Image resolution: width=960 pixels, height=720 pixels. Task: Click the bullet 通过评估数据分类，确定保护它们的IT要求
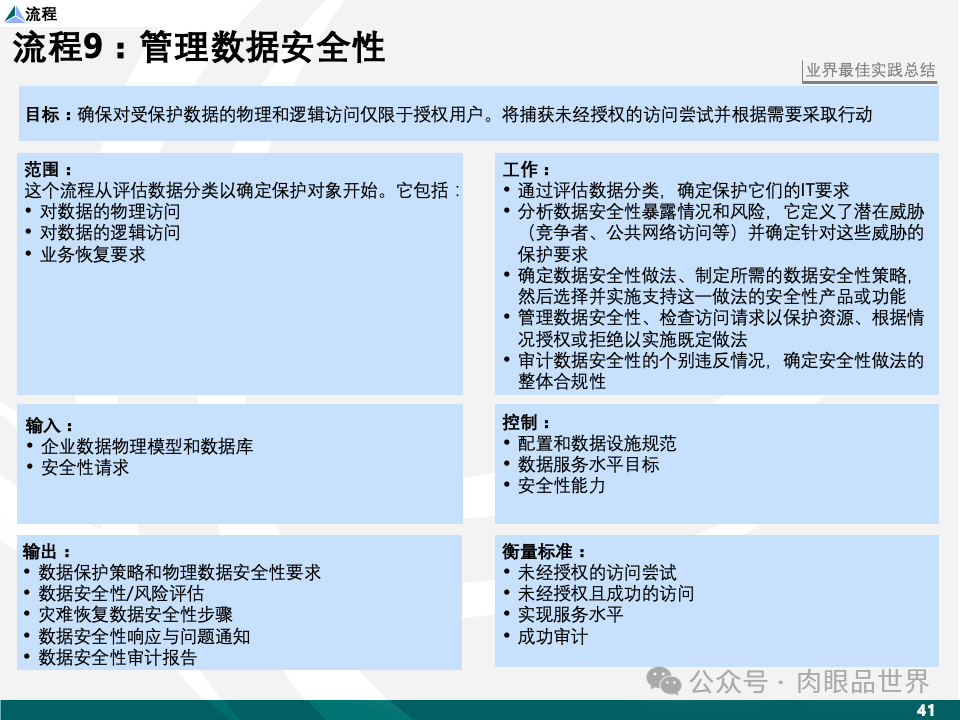(683, 190)
